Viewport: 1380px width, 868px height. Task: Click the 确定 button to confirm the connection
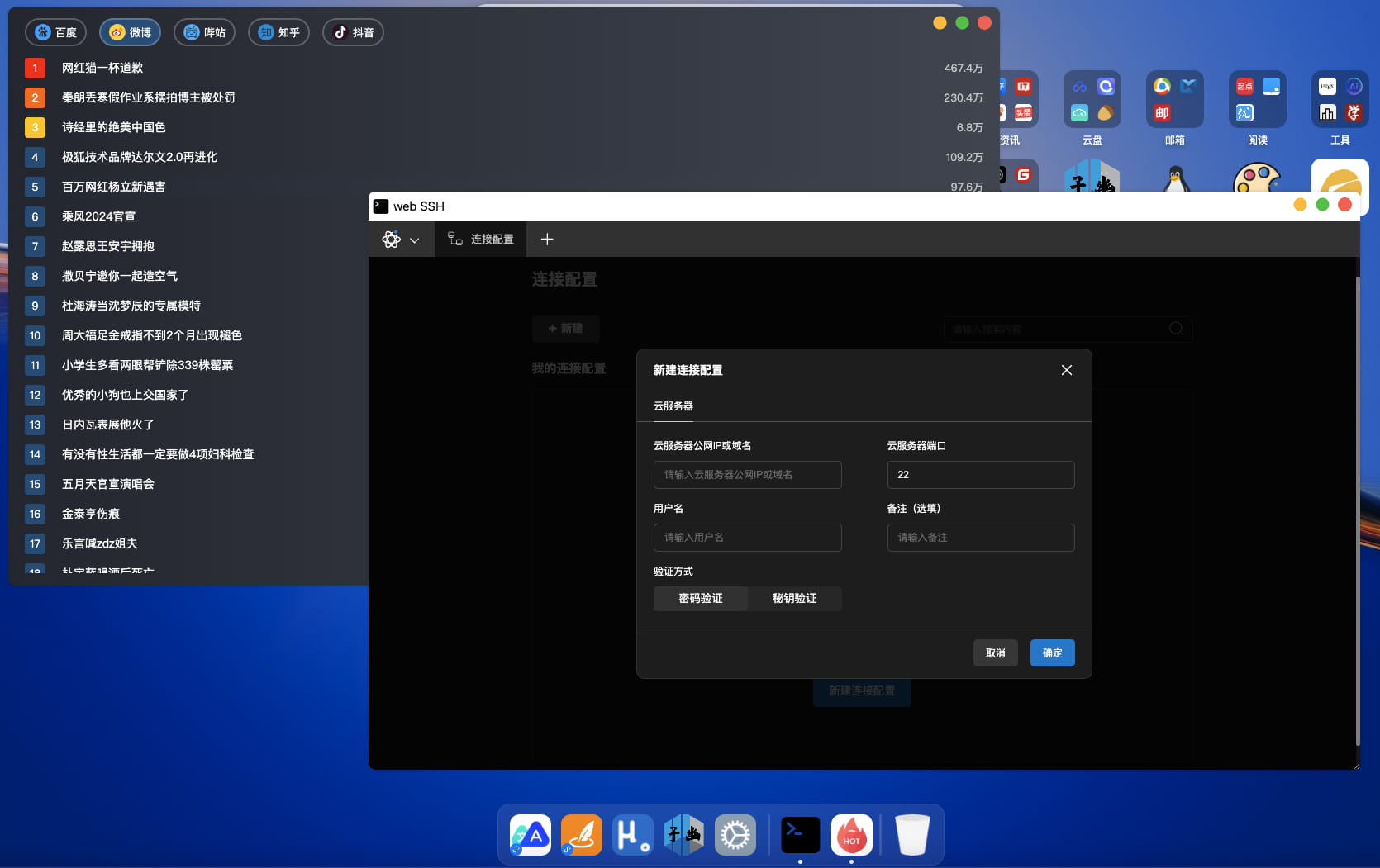click(1052, 652)
